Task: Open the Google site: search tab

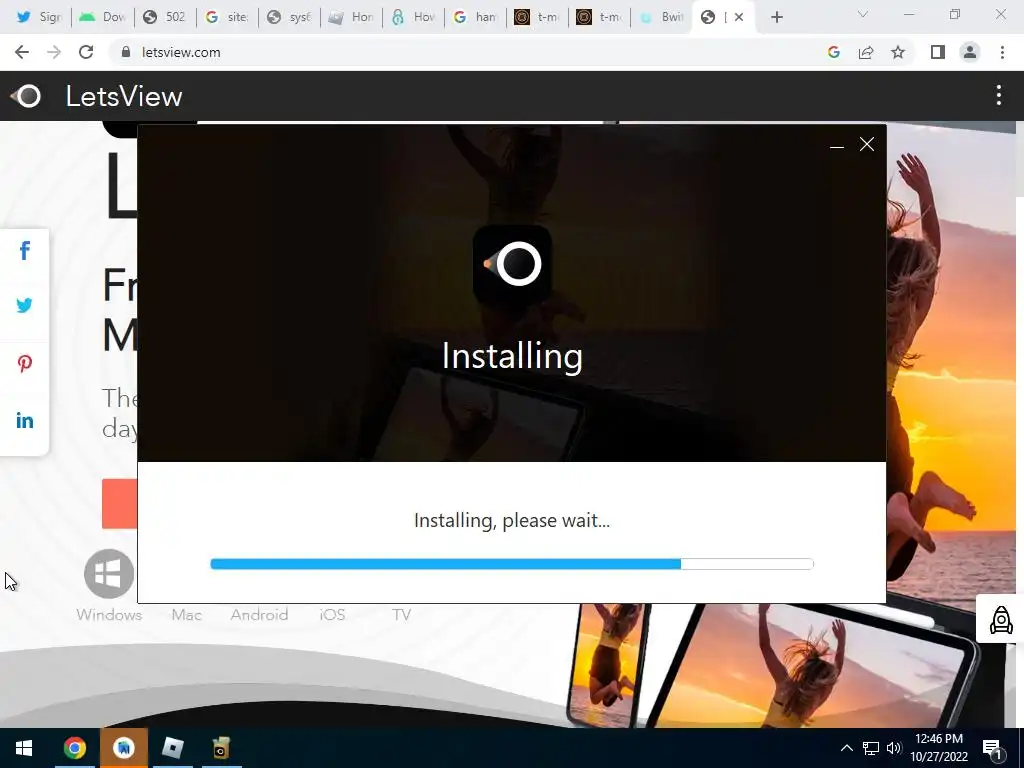Action: coord(226,17)
